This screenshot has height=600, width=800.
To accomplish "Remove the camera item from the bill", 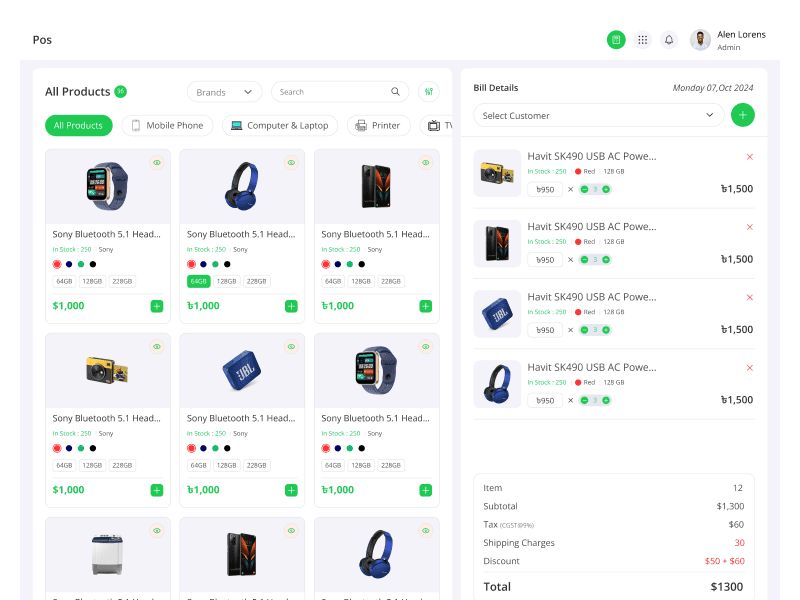I will click(x=749, y=157).
